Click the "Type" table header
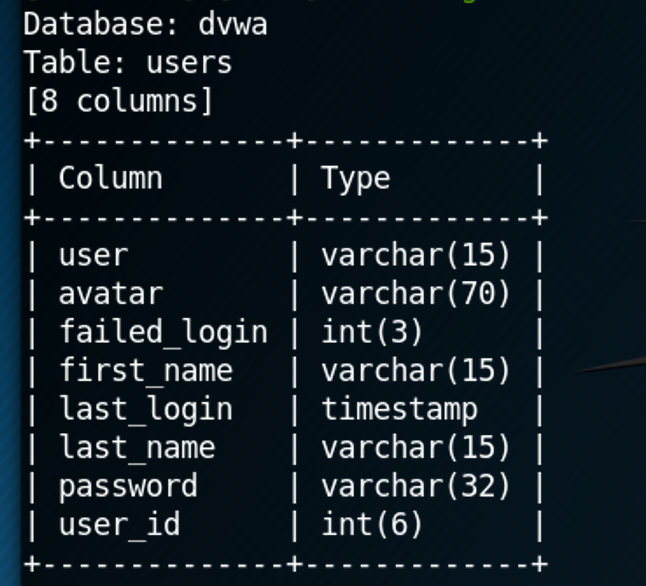 (356, 178)
